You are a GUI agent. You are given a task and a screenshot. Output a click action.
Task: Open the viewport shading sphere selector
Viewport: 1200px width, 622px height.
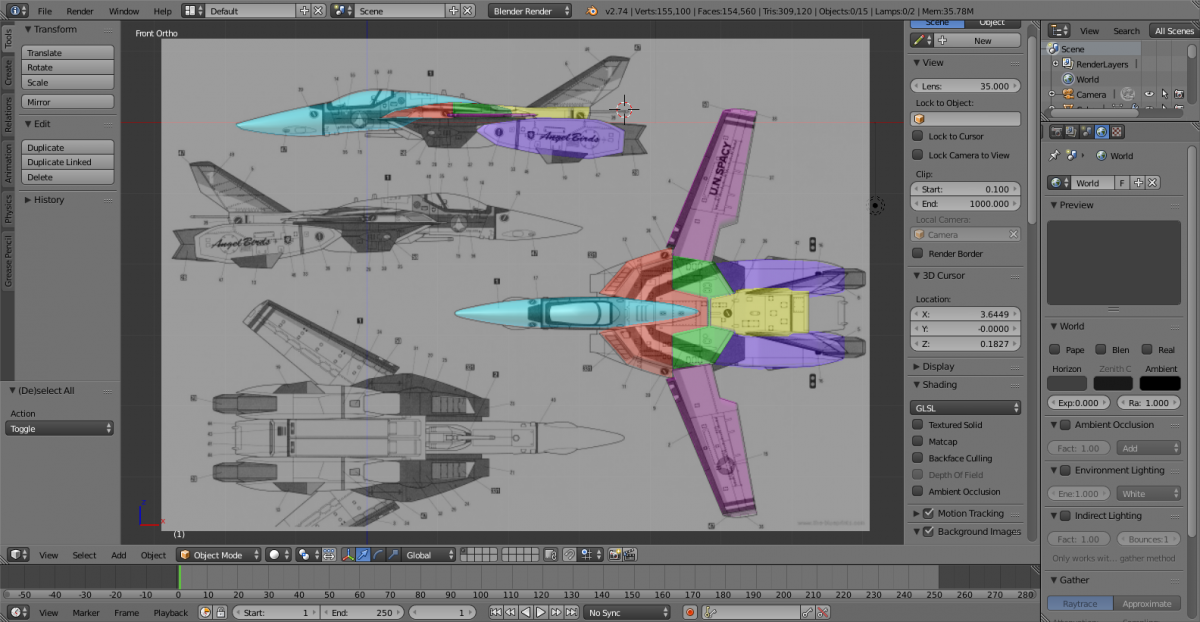click(x=277, y=555)
